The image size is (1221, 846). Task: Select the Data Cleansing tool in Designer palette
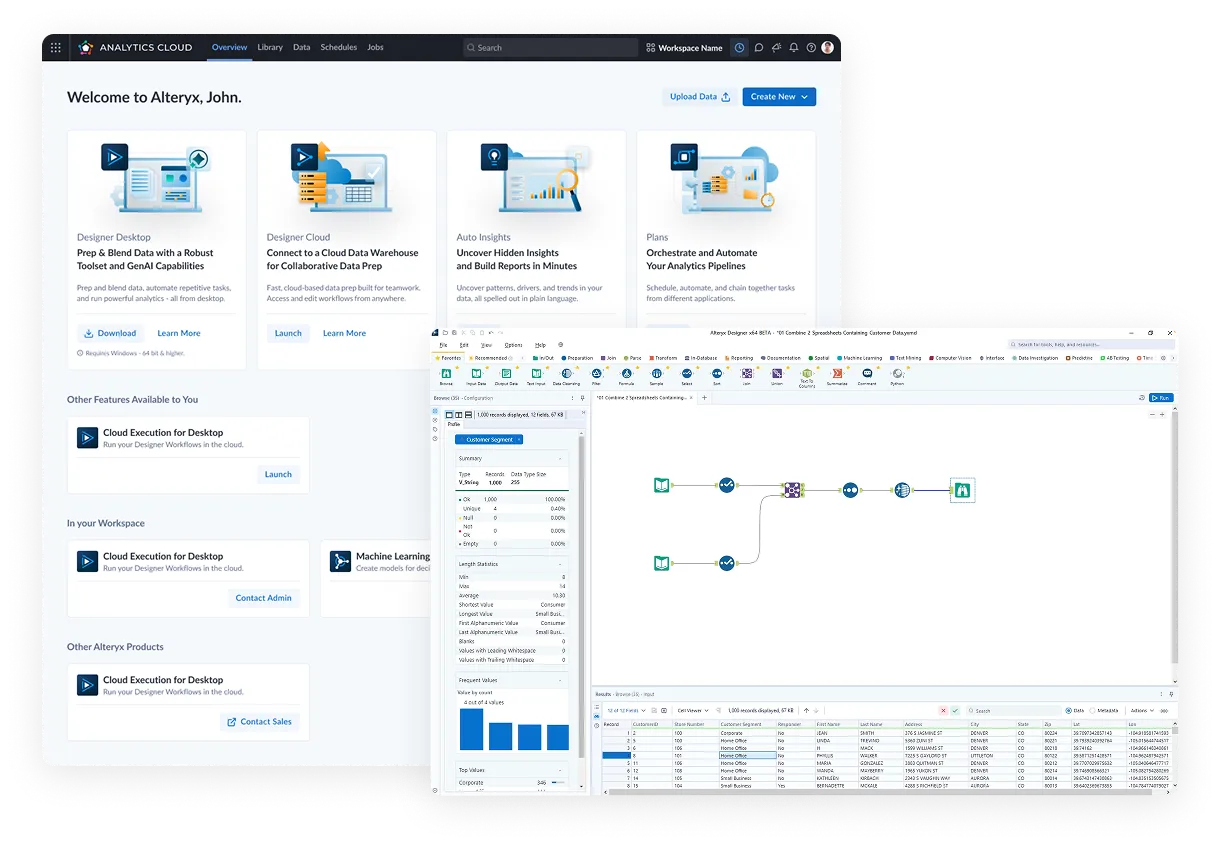pos(566,376)
